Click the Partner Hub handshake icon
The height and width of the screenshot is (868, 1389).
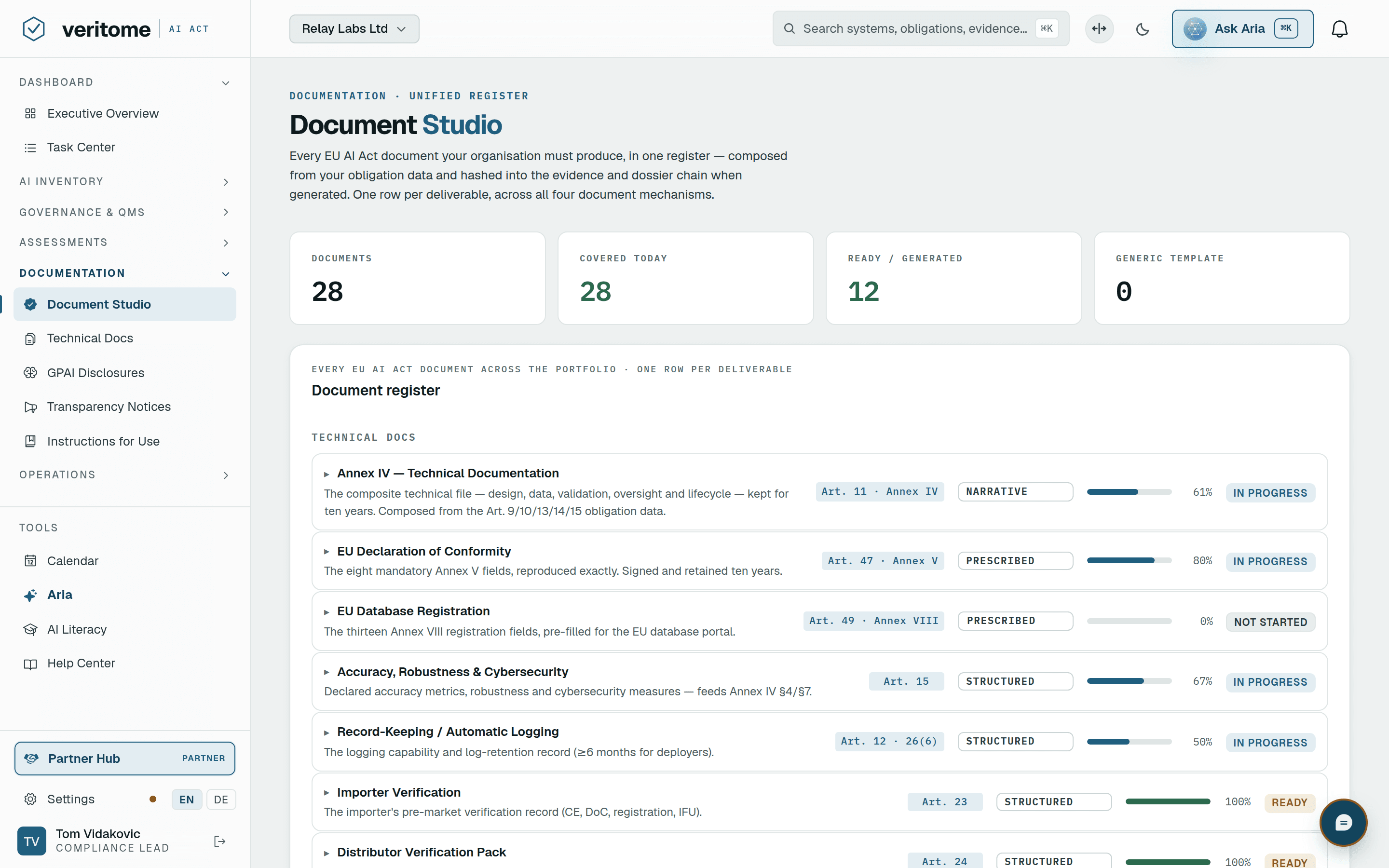pyautogui.click(x=31, y=759)
